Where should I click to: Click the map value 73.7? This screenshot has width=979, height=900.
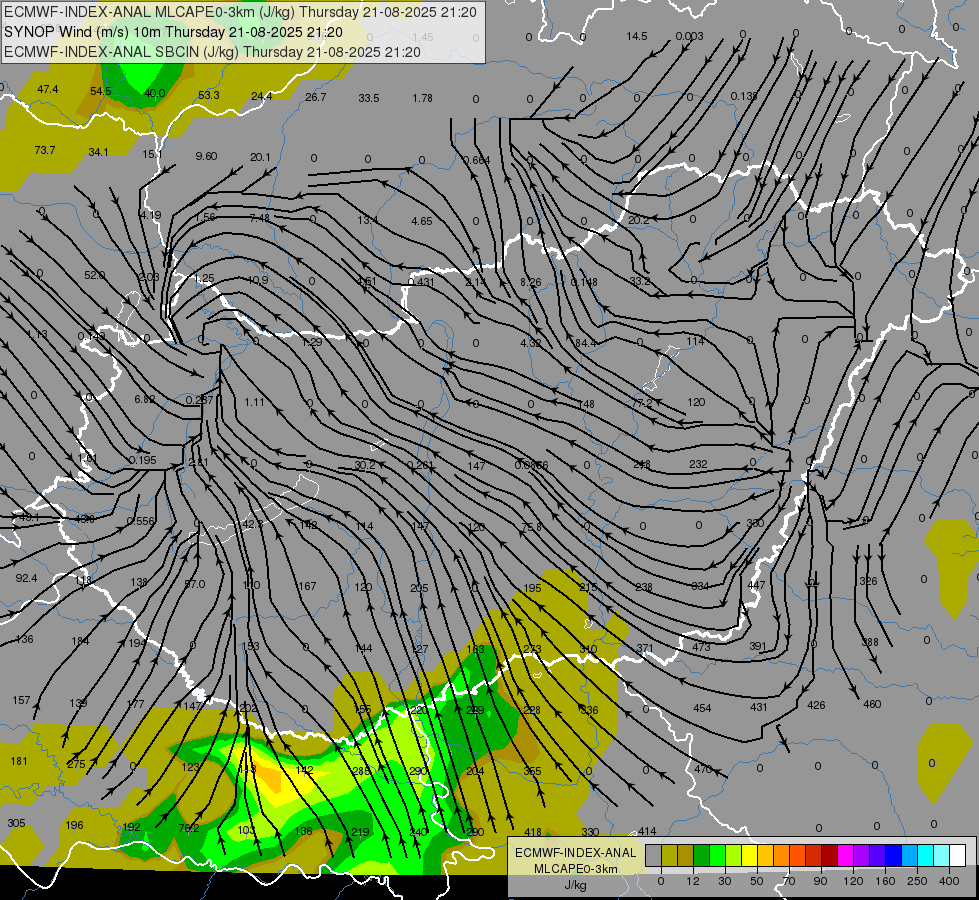click(45, 150)
